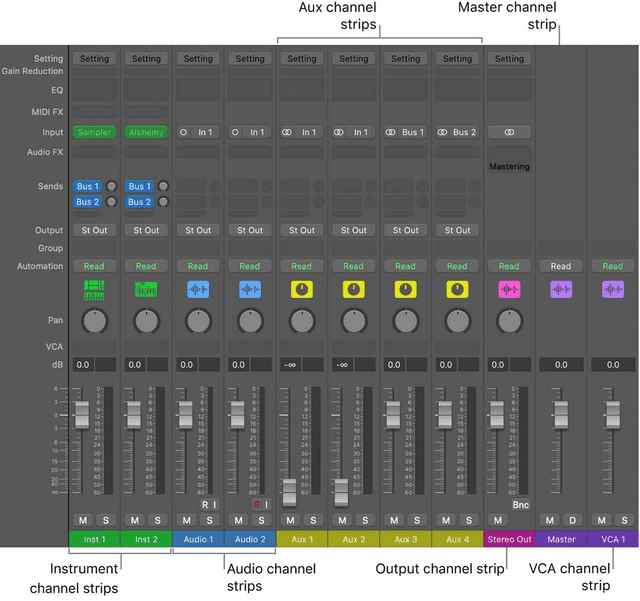Open the Audio 1 Setting menu
640x601 pixels.
(x=198, y=59)
